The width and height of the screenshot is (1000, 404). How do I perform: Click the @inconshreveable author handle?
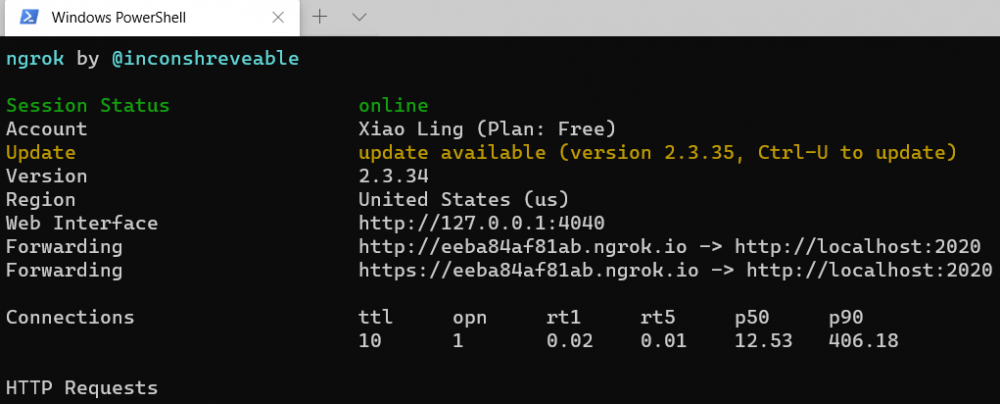pos(204,59)
